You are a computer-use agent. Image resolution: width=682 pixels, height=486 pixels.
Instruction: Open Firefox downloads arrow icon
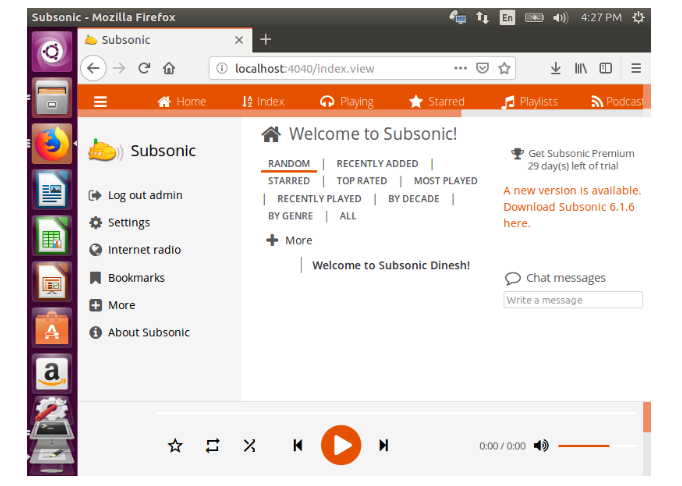pos(555,68)
